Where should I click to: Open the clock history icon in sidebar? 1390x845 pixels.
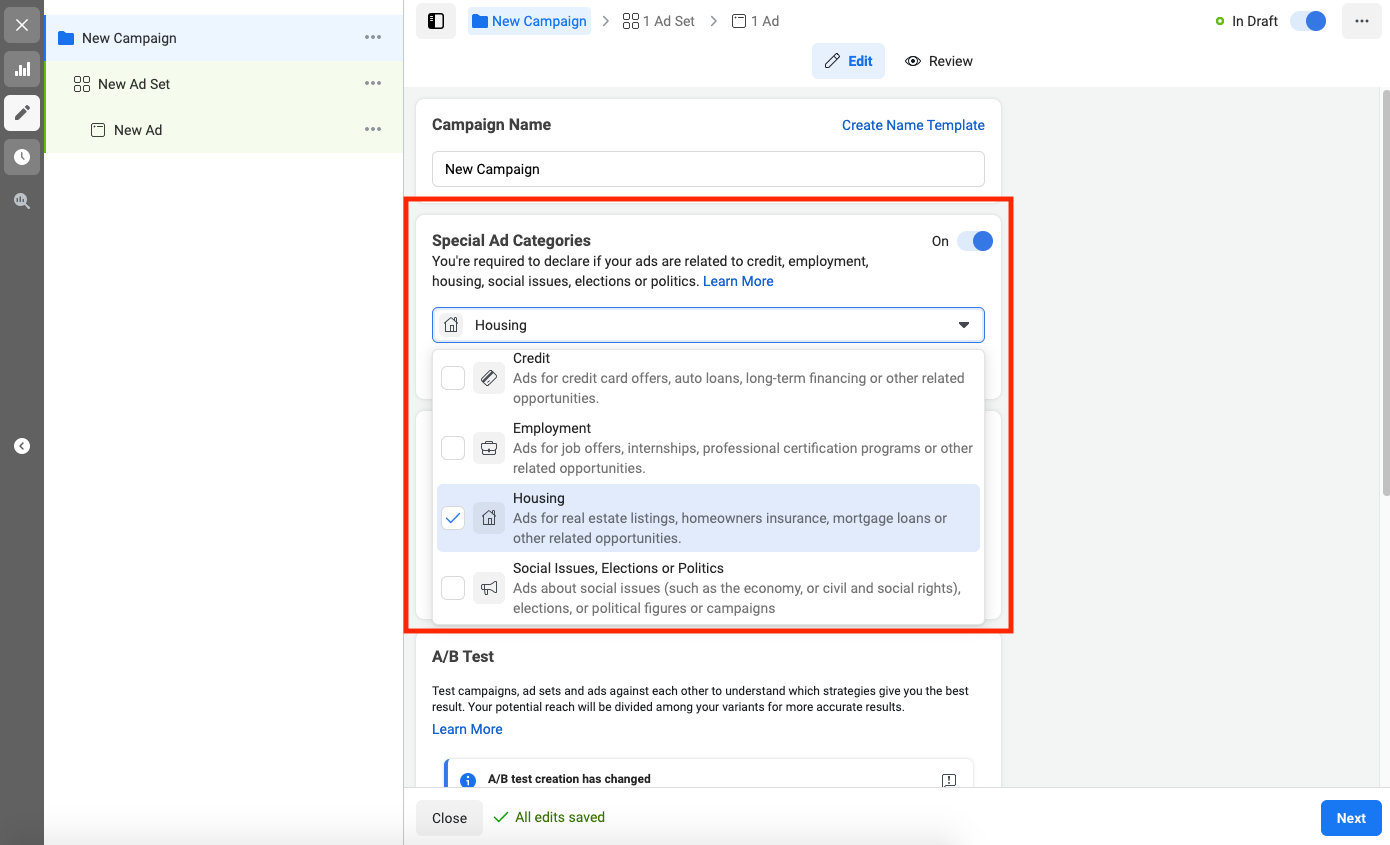pos(22,157)
